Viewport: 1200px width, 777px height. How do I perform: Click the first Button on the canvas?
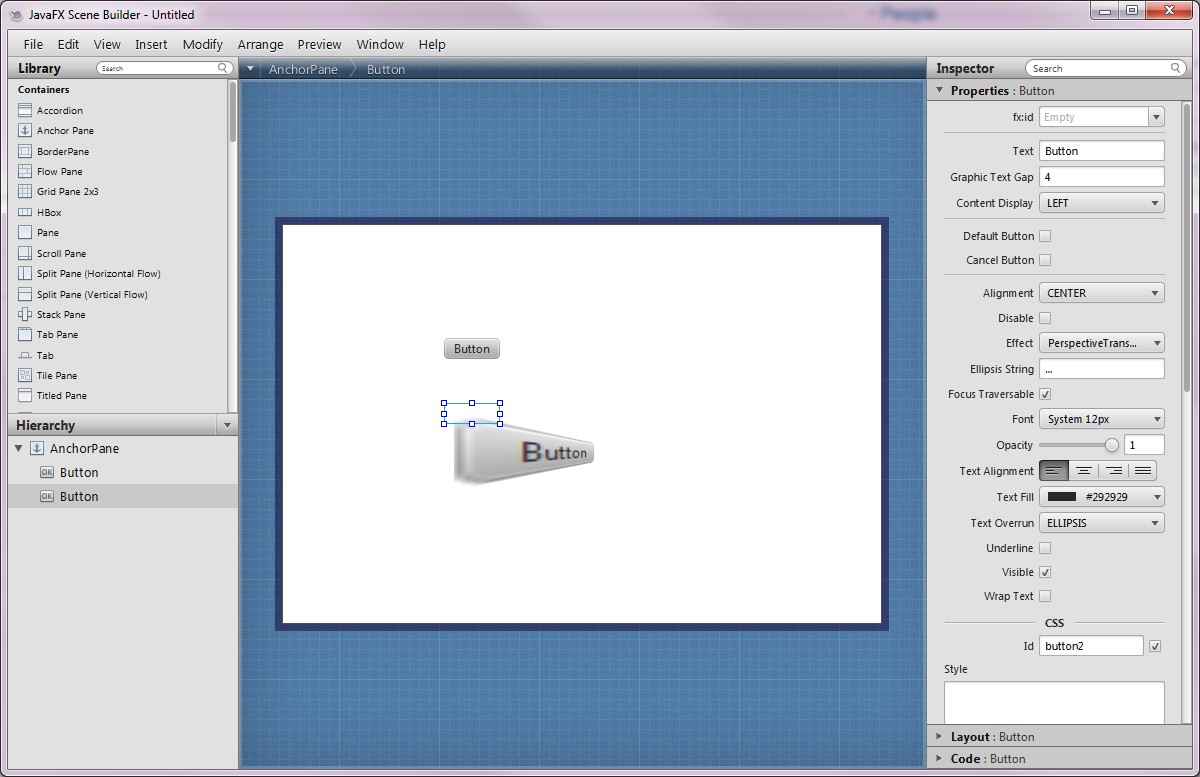tap(471, 349)
